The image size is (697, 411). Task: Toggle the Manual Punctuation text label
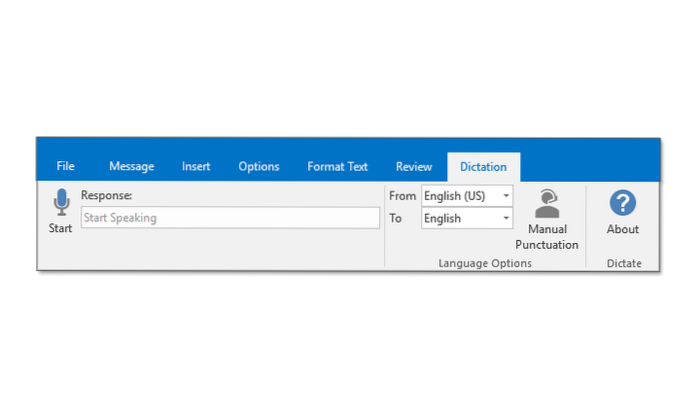click(x=547, y=237)
